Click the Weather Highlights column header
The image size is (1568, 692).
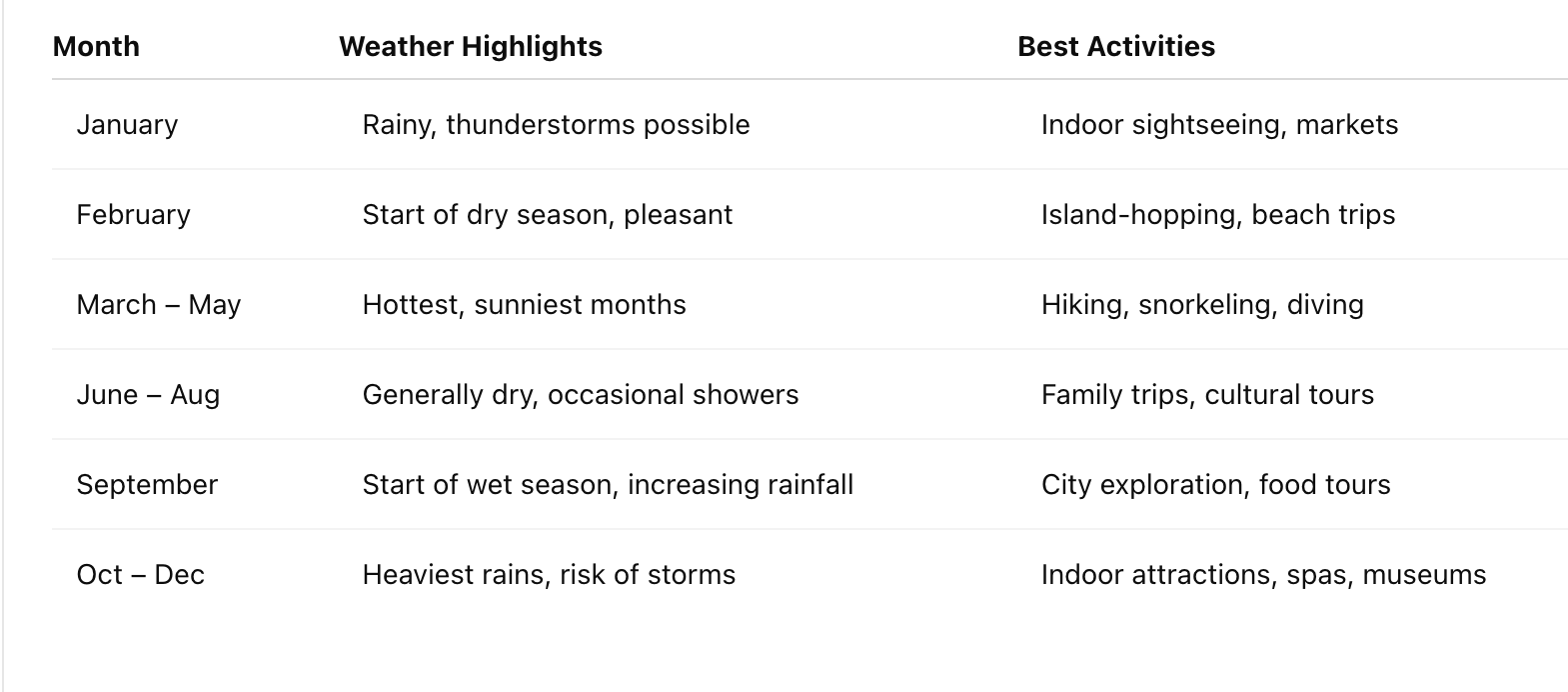pyautogui.click(x=471, y=47)
